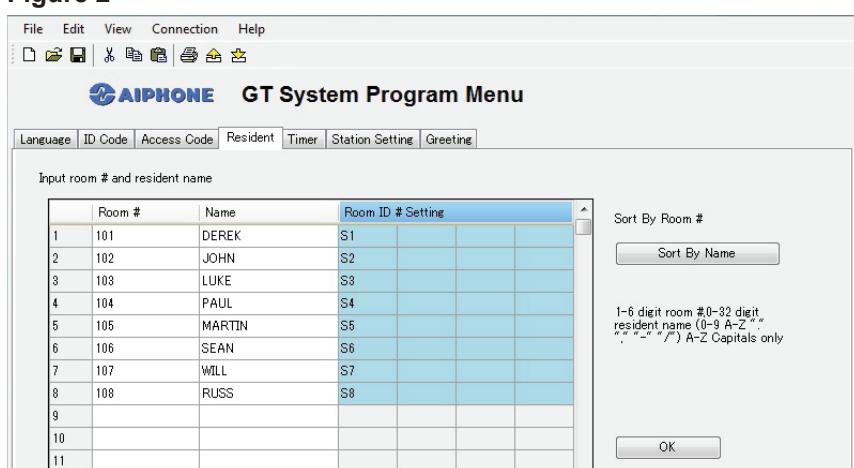Select the Resident tab
The width and height of the screenshot is (854, 468).
pos(251,138)
